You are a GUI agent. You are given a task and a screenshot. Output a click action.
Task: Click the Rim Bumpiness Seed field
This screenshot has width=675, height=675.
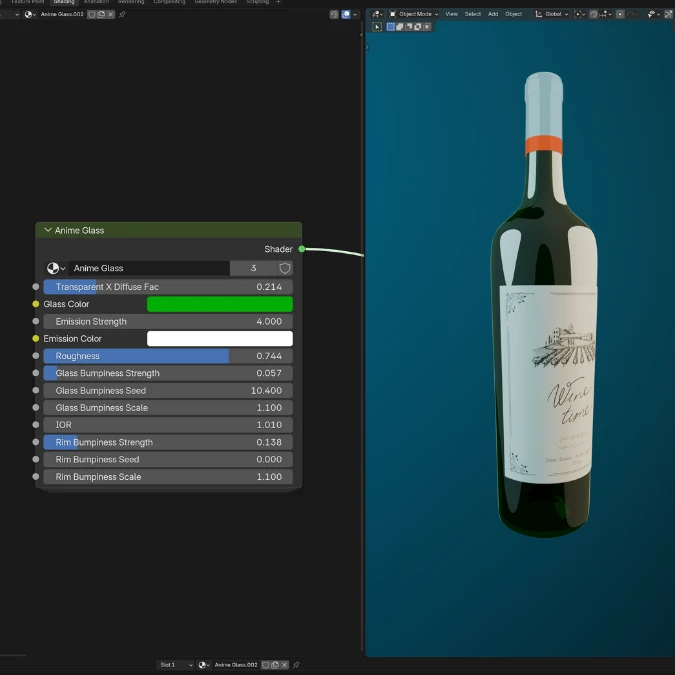168,459
